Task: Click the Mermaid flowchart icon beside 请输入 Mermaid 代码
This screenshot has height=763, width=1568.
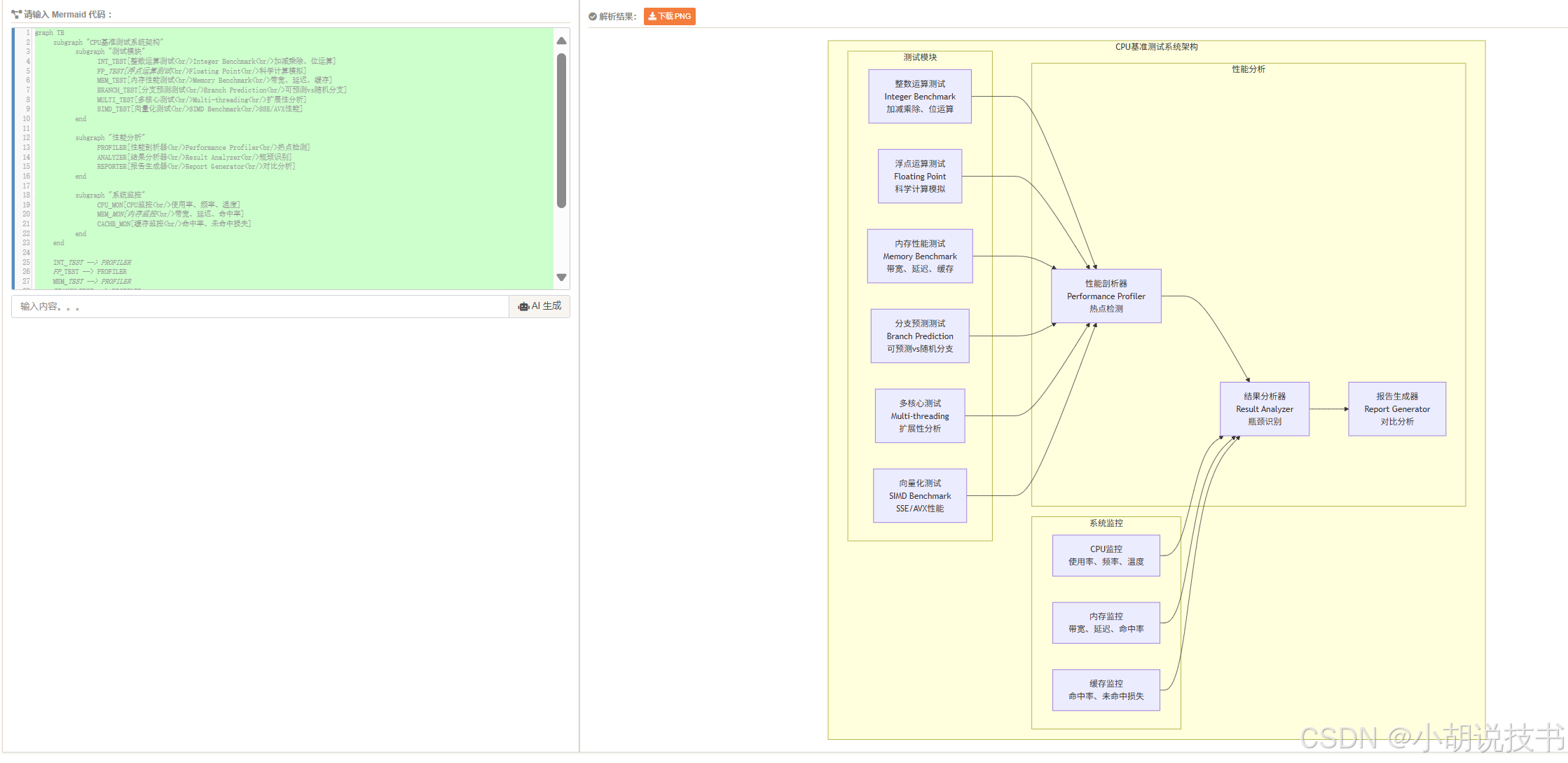Action: point(16,14)
